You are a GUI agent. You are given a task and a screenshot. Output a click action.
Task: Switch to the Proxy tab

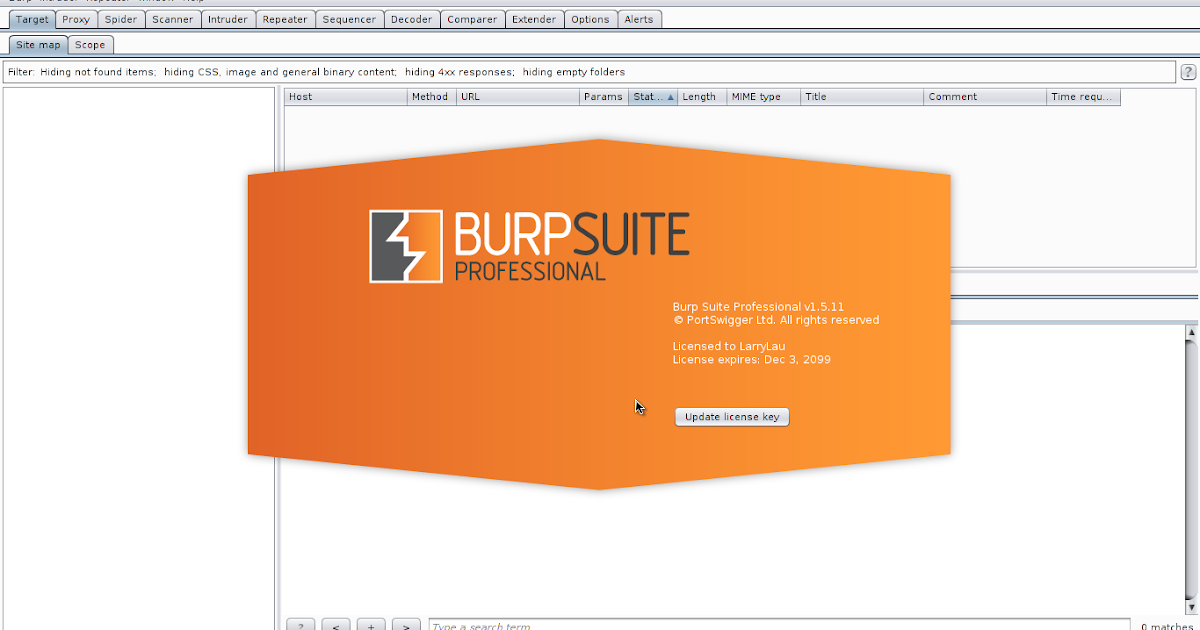tap(76, 19)
